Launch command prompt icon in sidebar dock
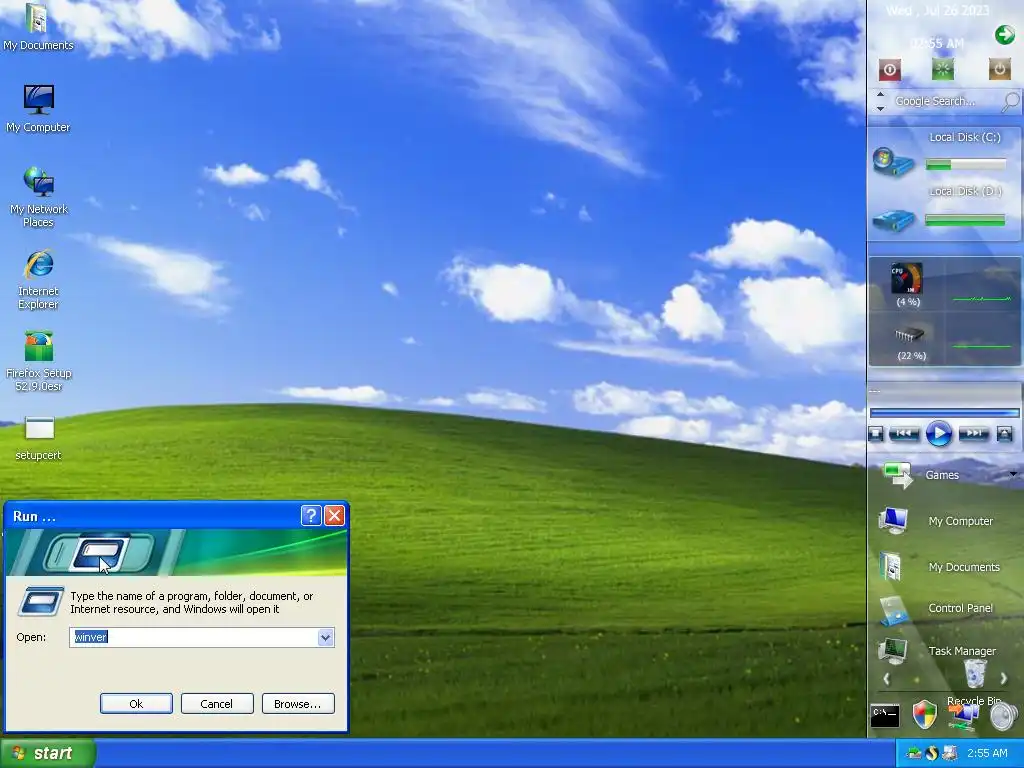Screen dimensions: 1024x768 point(885,716)
